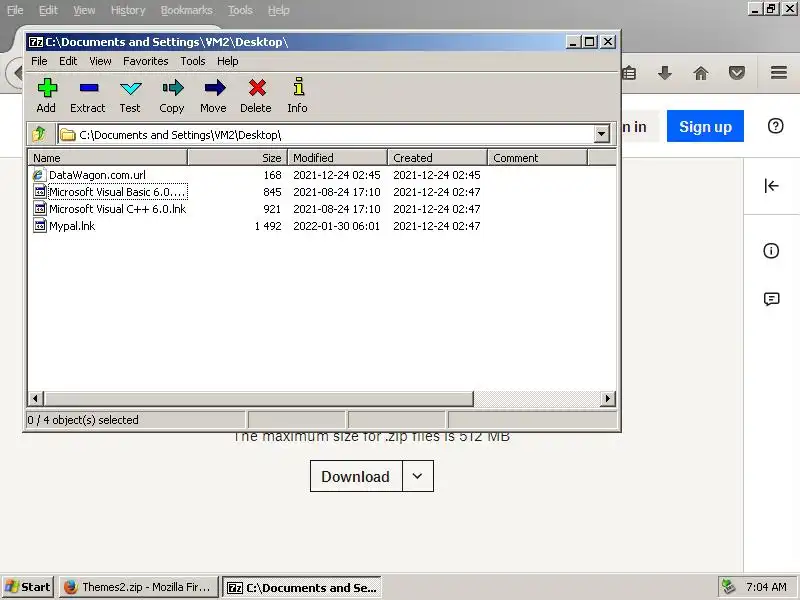Click the 2021-12-24 02:45 created date
This screenshot has width=800, height=600.
[437, 175]
